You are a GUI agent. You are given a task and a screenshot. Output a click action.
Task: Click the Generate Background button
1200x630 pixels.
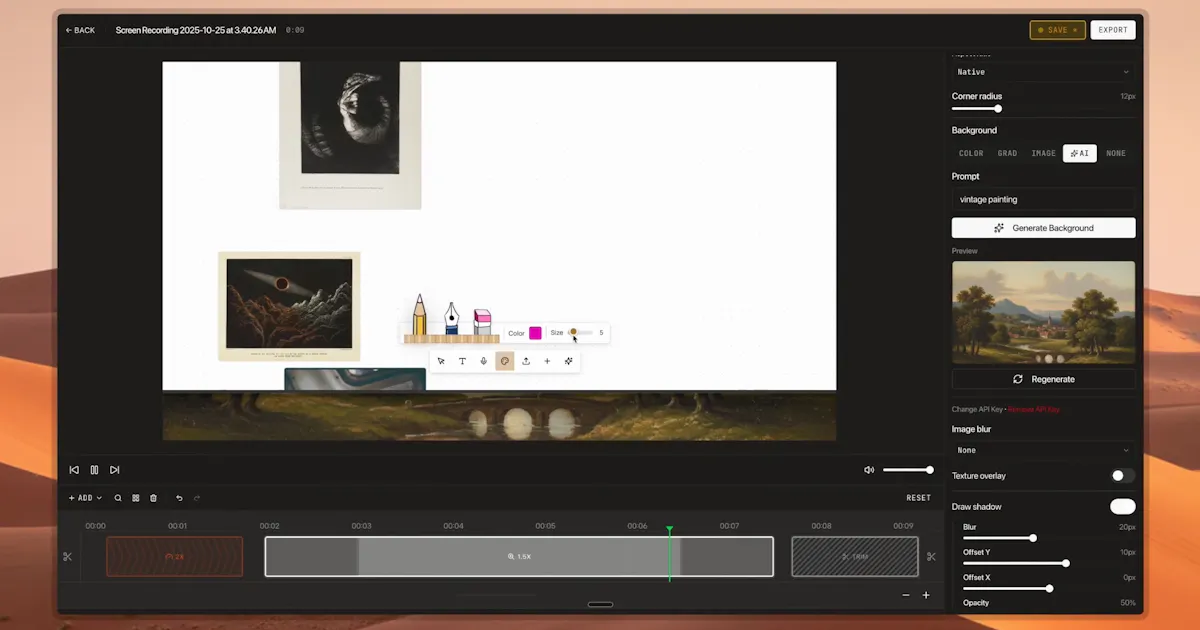coord(1043,228)
